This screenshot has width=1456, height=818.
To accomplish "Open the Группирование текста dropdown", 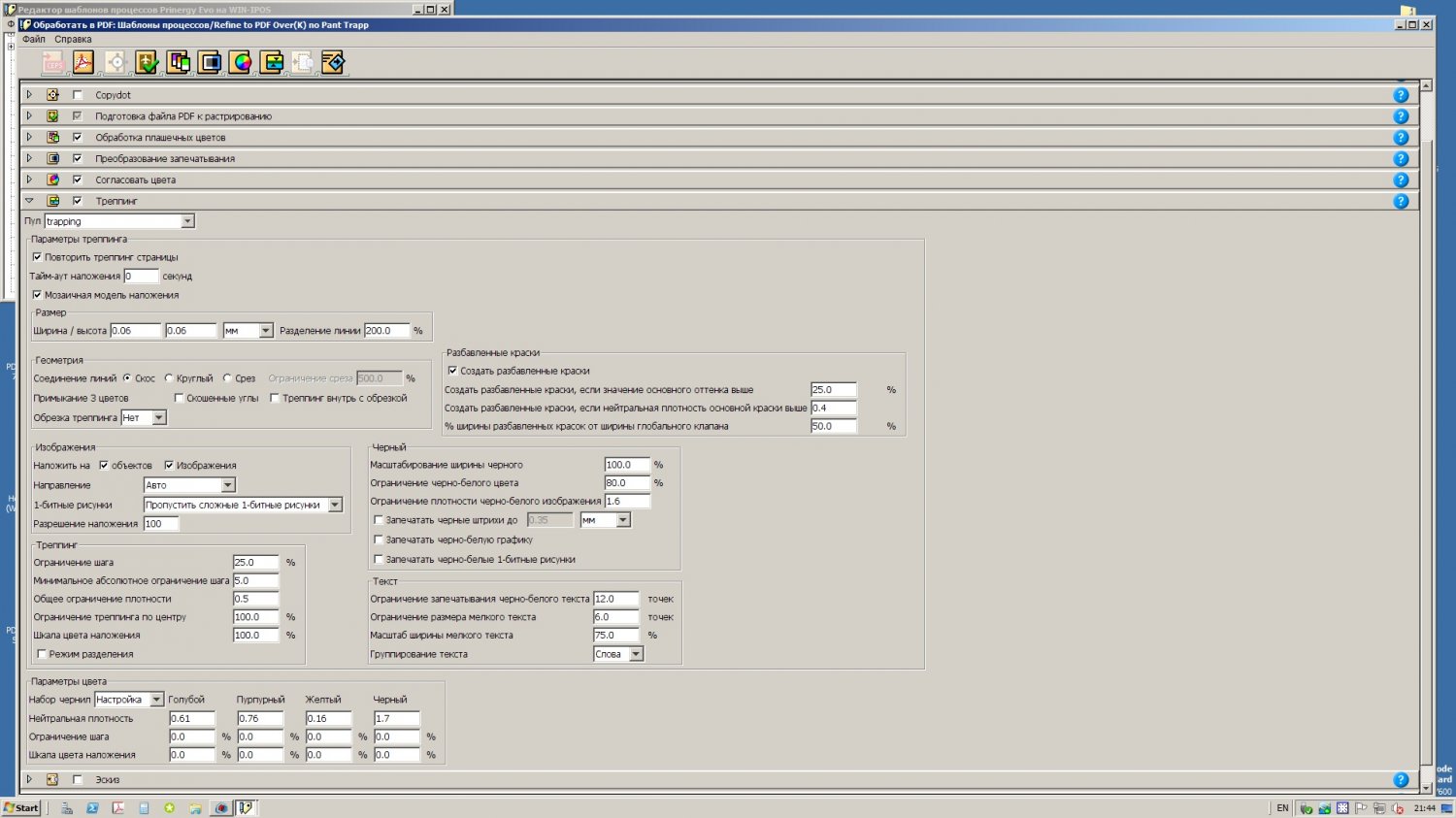I will (x=636, y=654).
